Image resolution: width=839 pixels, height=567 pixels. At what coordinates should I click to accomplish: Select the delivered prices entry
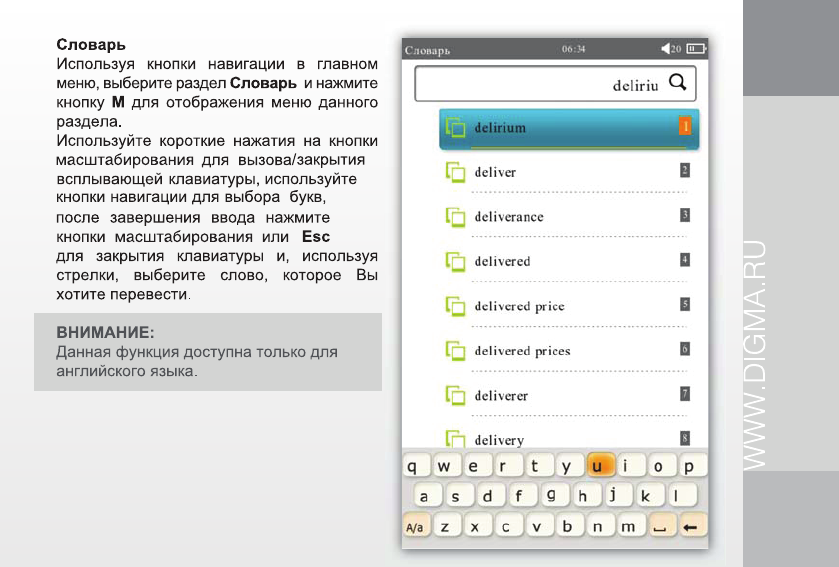click(569, 351)
